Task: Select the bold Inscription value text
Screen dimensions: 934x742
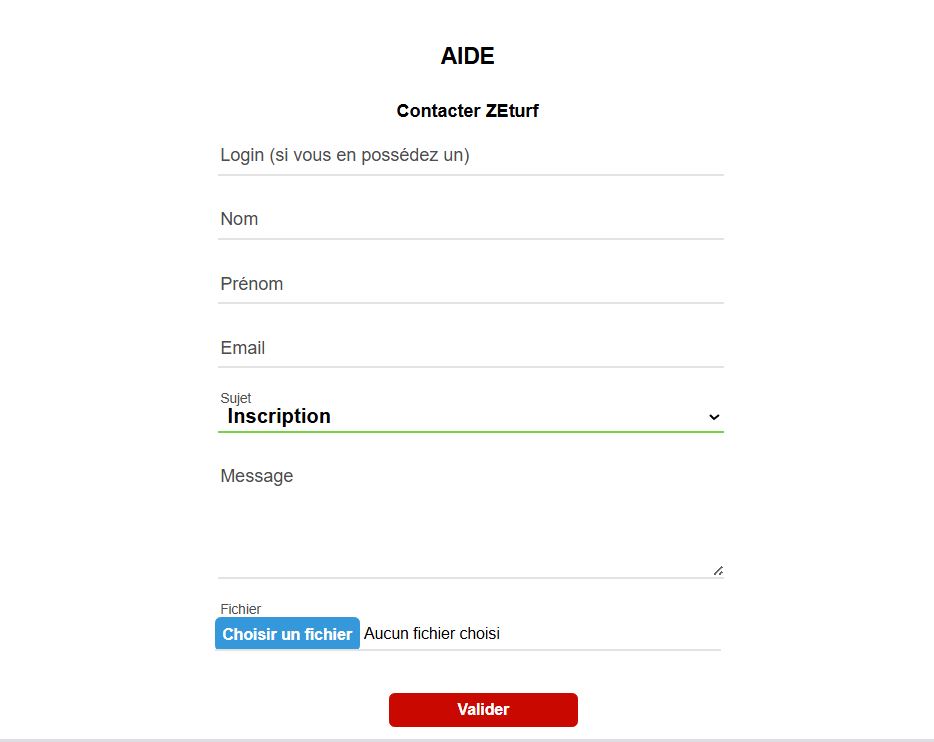Action: coord(279,416)
